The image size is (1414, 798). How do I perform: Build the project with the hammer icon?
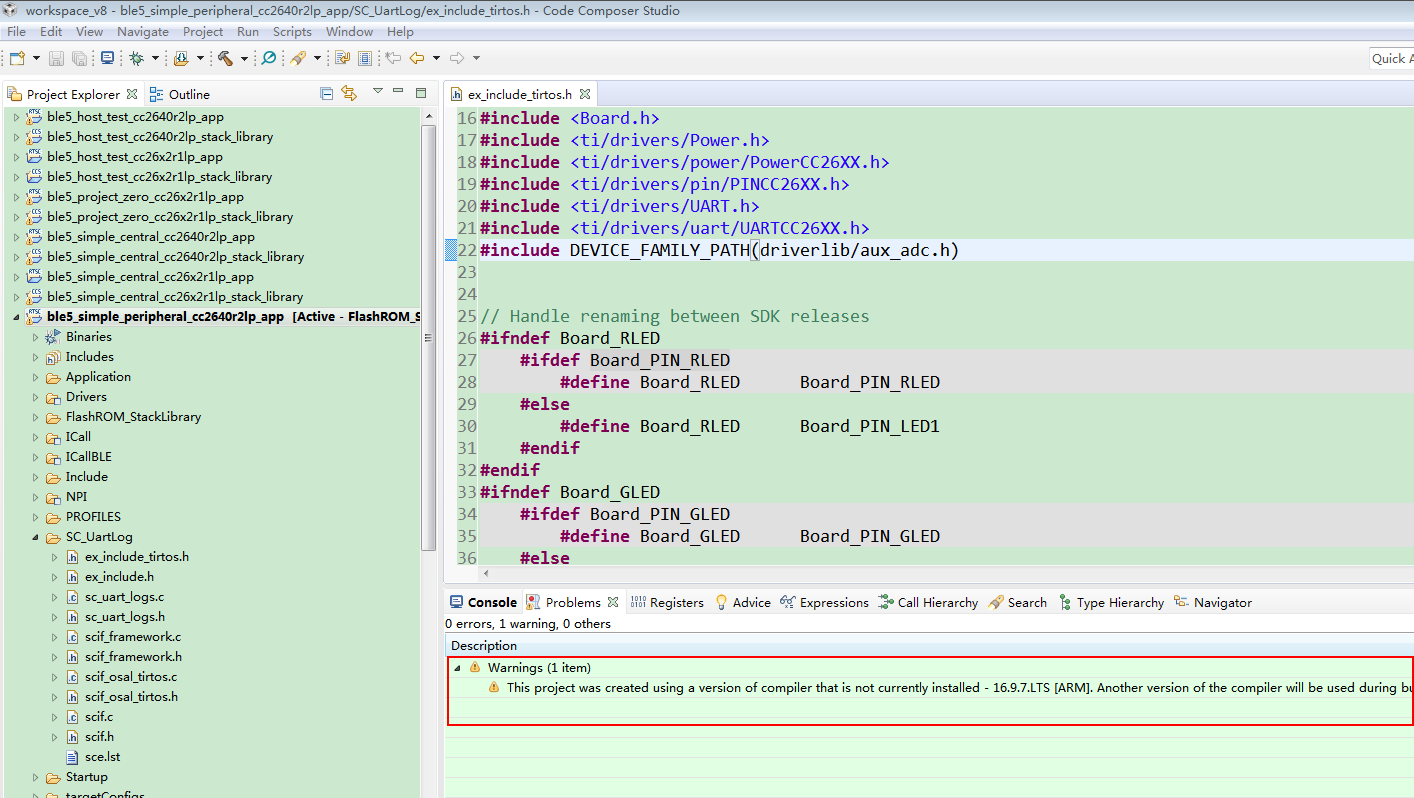(225, 58)
